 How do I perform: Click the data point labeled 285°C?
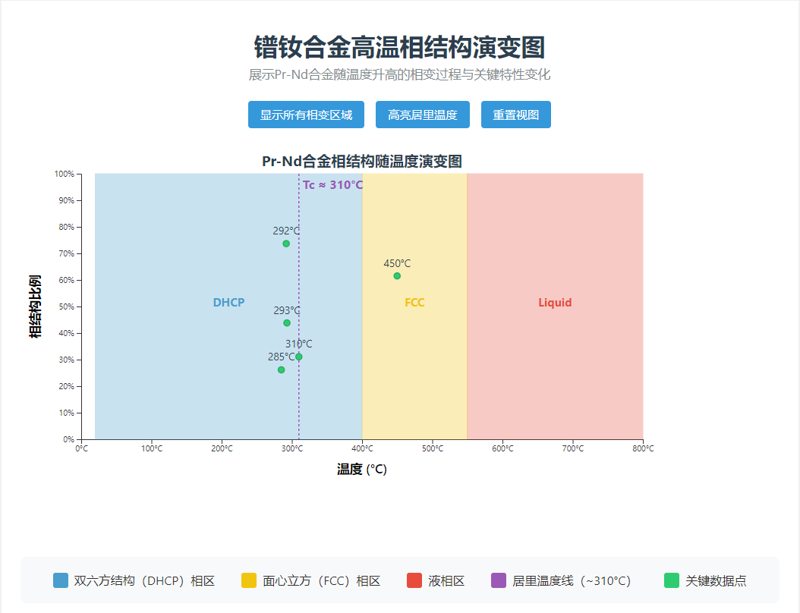point(281,370)
